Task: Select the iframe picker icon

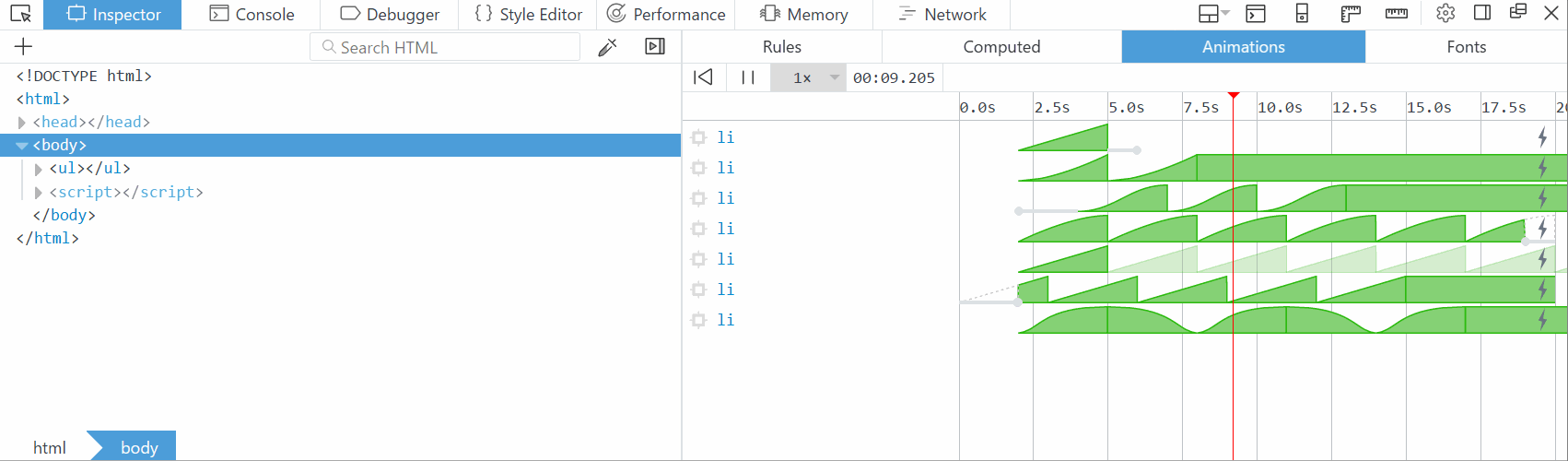Action: (x=1214, y=14)
